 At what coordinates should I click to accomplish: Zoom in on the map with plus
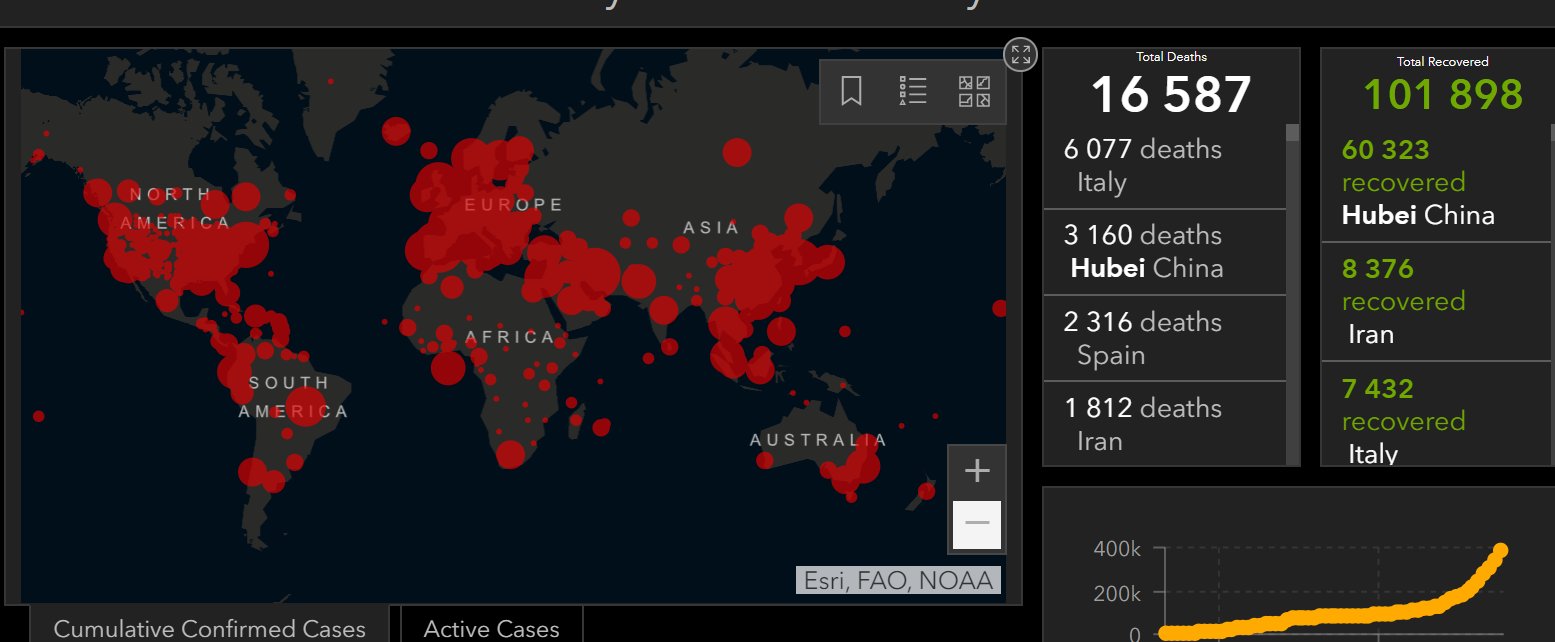pos(977,471)
